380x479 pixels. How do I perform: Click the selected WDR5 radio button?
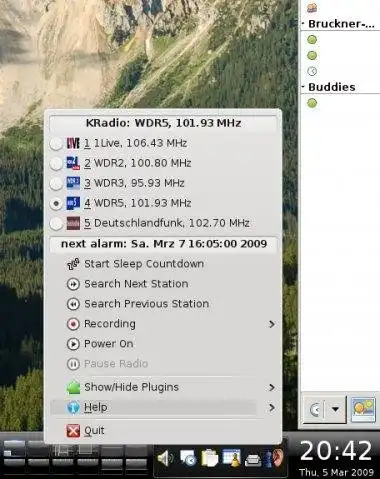[56, 204]
